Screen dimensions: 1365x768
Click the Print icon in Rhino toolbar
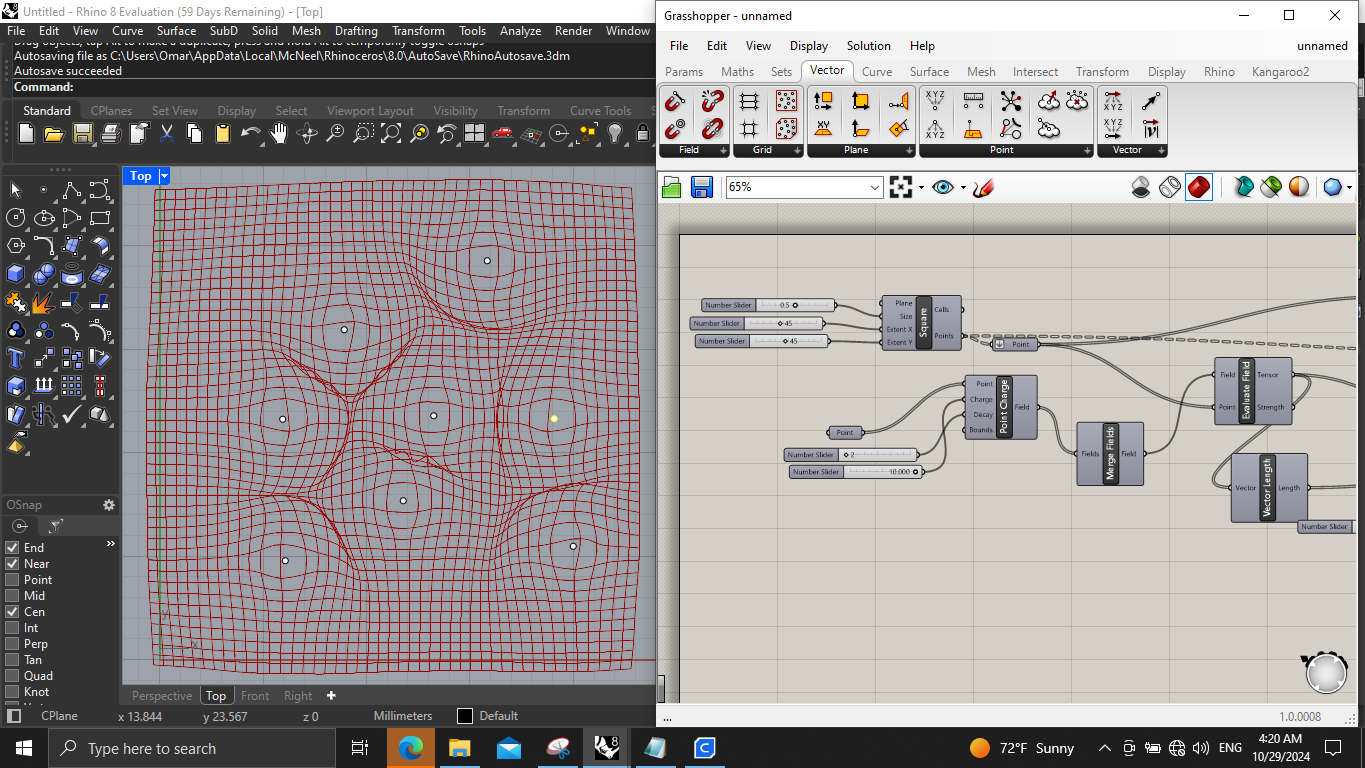coord(111,133)
